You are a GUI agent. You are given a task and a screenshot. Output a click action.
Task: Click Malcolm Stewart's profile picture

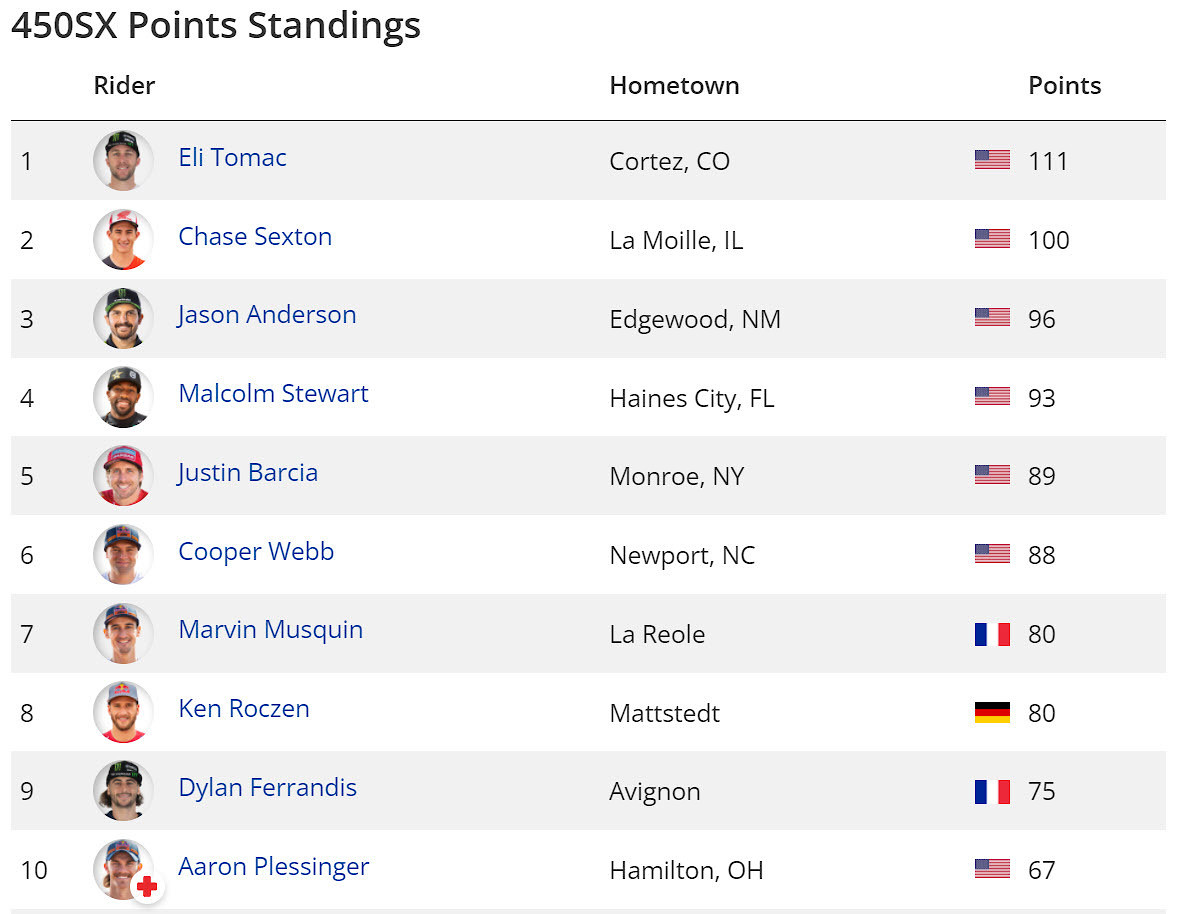pyautogui.click(x=123, y=397)
